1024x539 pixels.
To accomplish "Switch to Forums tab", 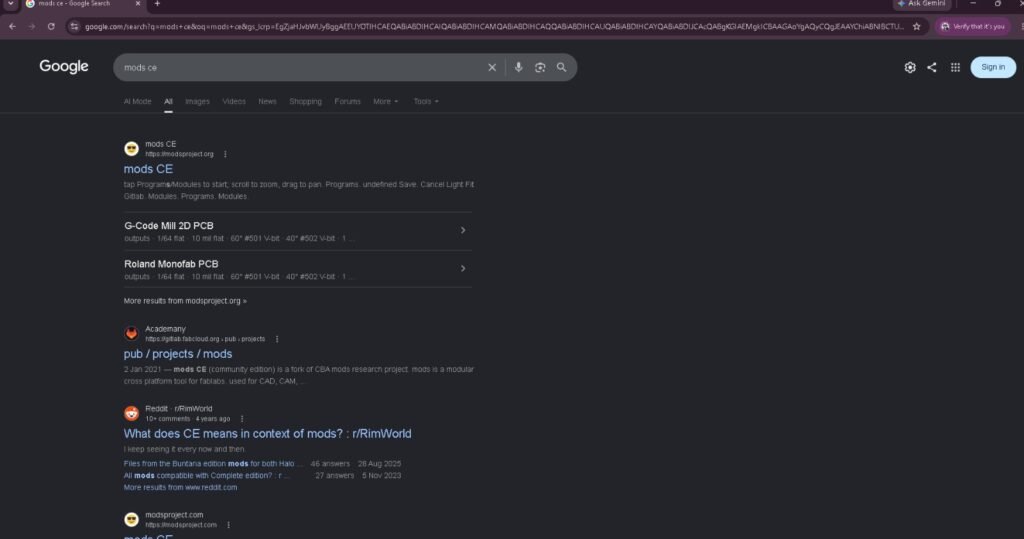I will tap(347, 101).
